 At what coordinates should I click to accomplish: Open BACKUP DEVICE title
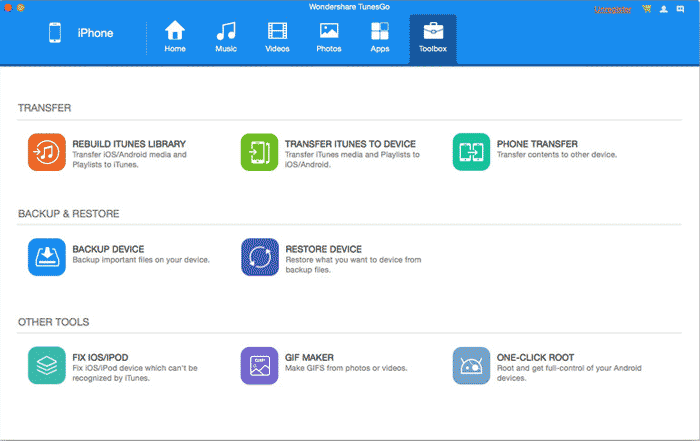108,249
